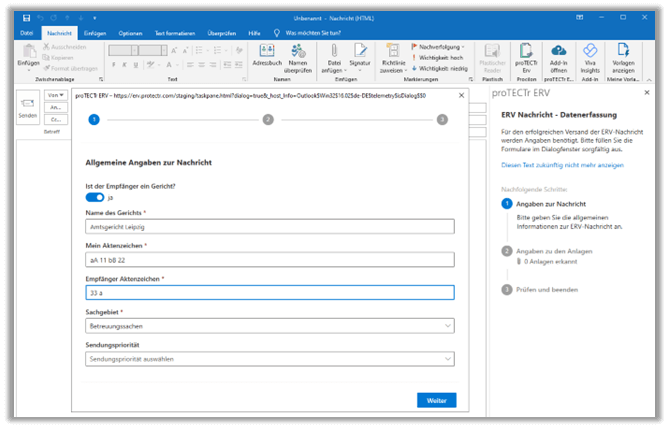Expand the Sachgebiet dropdown
Viewport: 669px width, 428px height.
269,326
